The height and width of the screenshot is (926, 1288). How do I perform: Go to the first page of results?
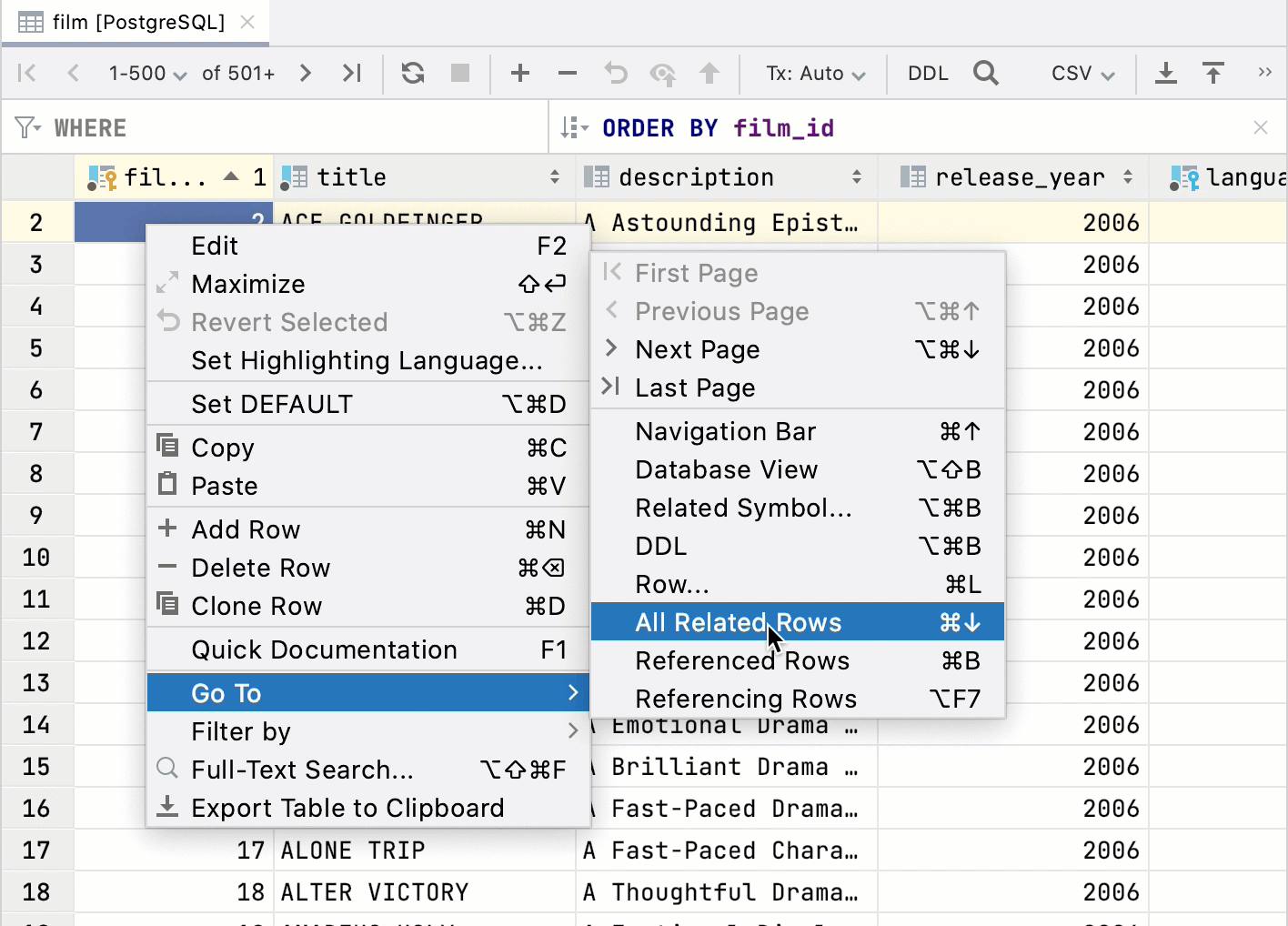click(26, 73)
